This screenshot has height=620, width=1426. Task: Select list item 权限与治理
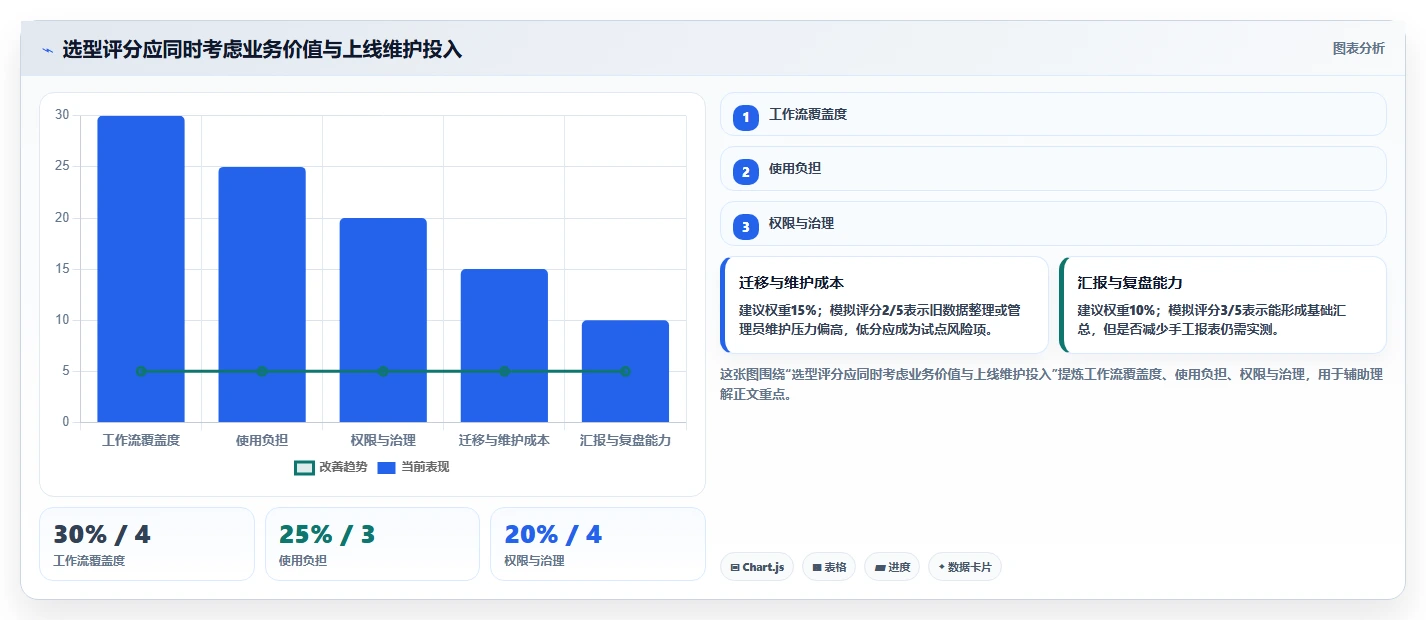(x=1053, y=223)
